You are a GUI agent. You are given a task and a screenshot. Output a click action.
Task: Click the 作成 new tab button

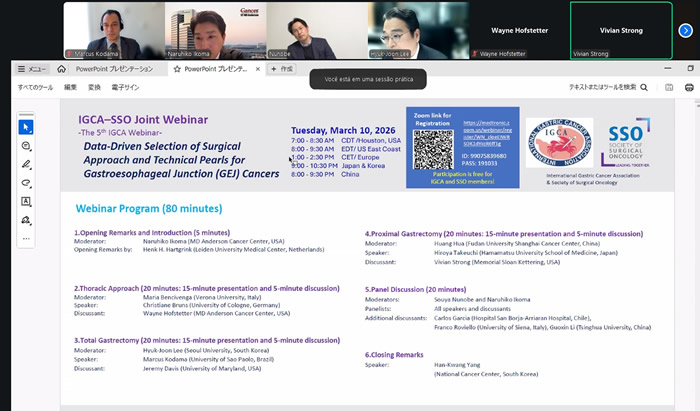pyautogui.click(x=281, y=69)
